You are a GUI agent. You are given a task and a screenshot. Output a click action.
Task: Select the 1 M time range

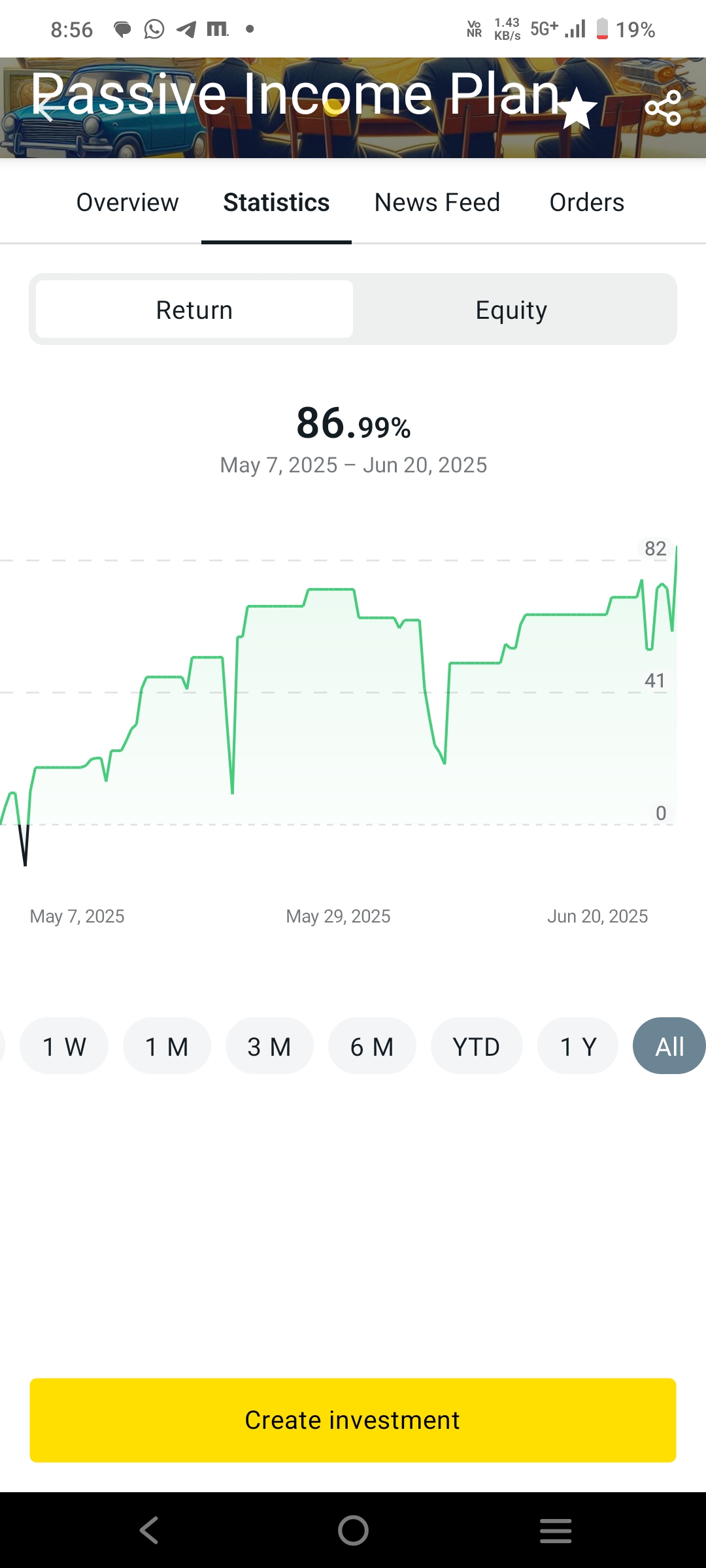(167, 1046)
